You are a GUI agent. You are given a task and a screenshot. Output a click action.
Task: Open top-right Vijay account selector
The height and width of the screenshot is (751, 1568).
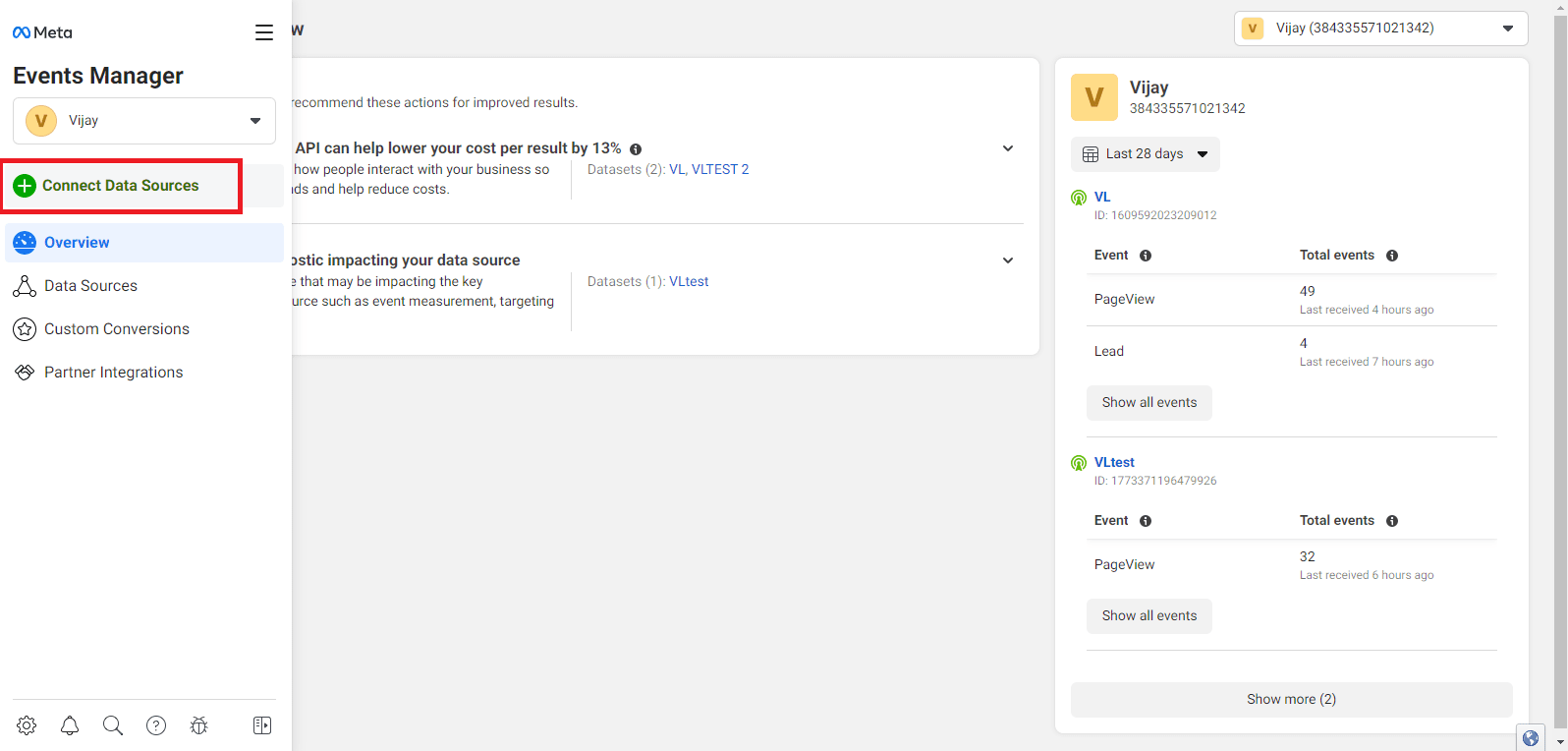click(x=1380, y=29)
